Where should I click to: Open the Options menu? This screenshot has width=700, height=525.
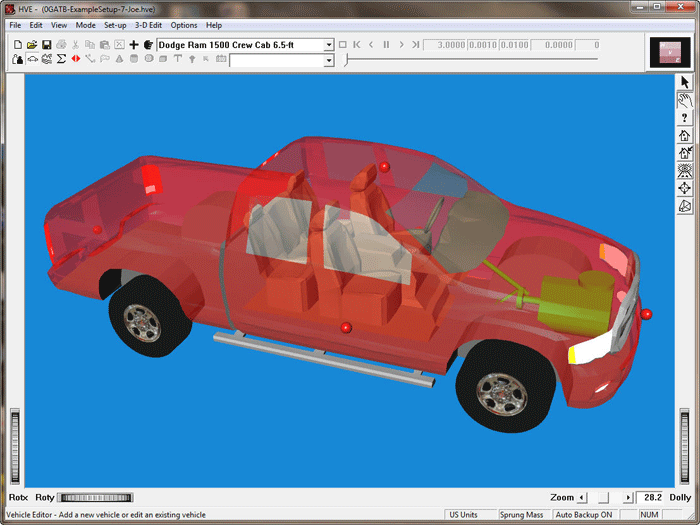[184, 25]
